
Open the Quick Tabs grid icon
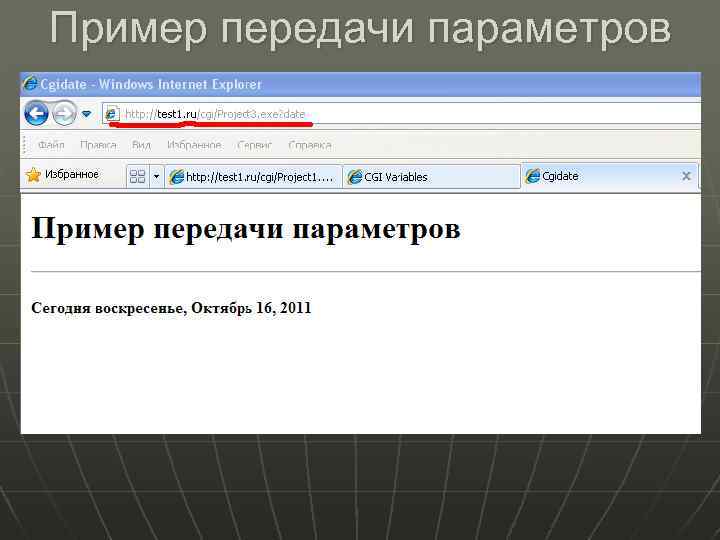(x=137, y=176)
